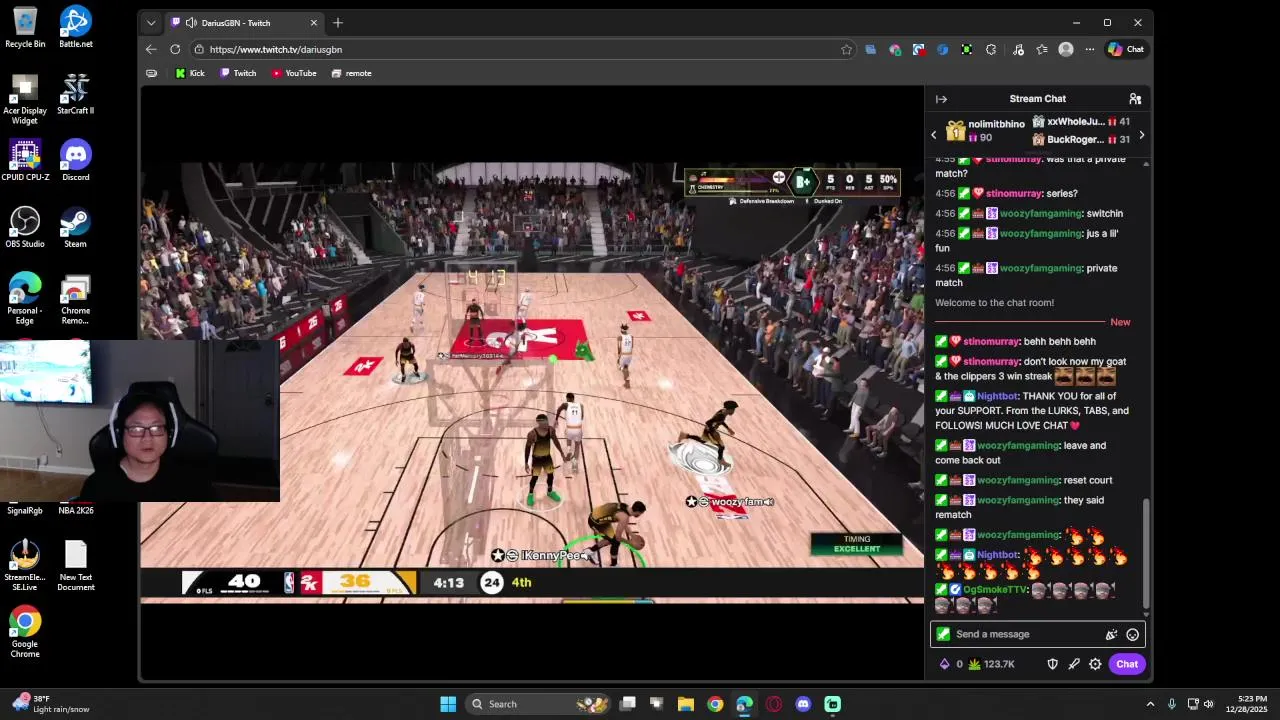Mute the DariusGBN tab audio icon
This screenshot has height=720, width=1280.
pyautogui.click(x=190, y=23)
